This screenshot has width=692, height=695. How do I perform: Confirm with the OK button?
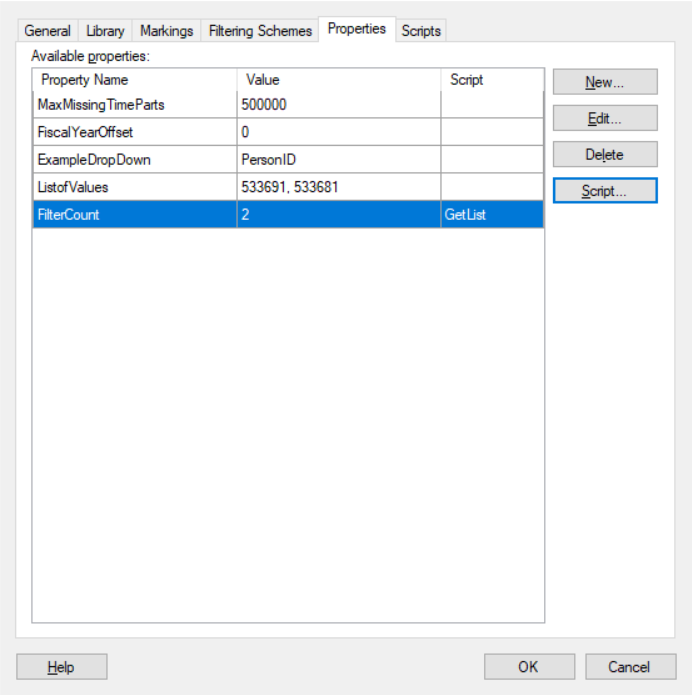click(529, 667)
